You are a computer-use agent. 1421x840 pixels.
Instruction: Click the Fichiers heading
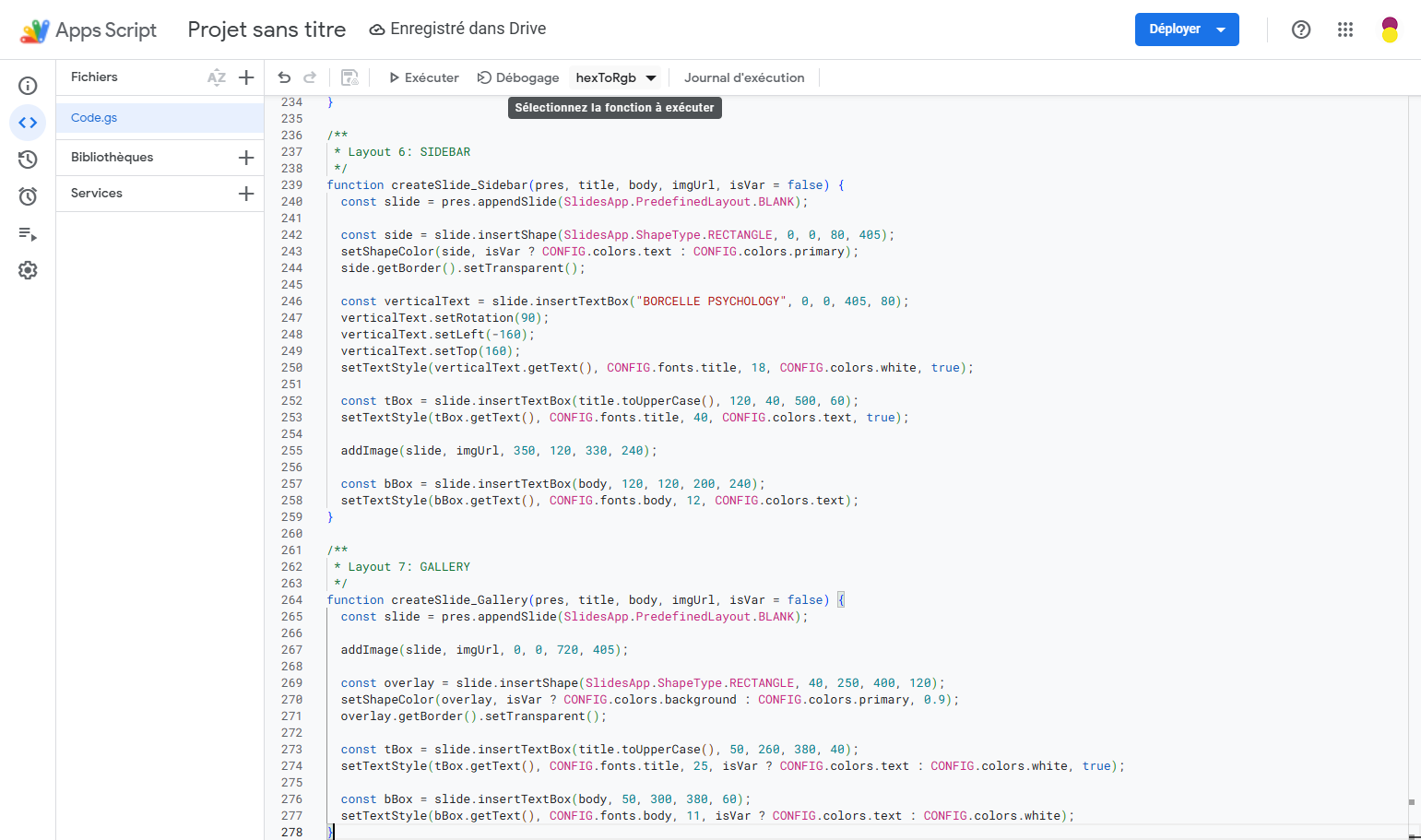coord(94,77)
